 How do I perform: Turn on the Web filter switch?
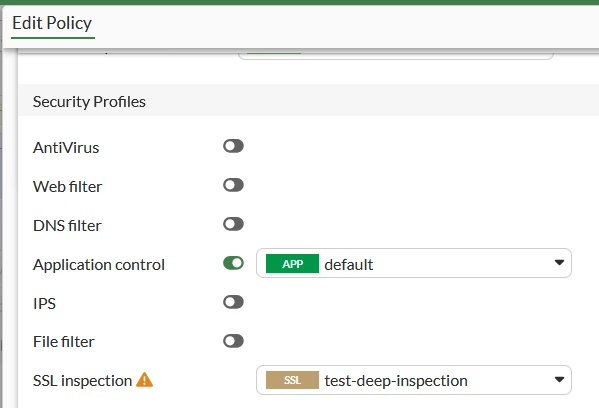coord(233,185)
